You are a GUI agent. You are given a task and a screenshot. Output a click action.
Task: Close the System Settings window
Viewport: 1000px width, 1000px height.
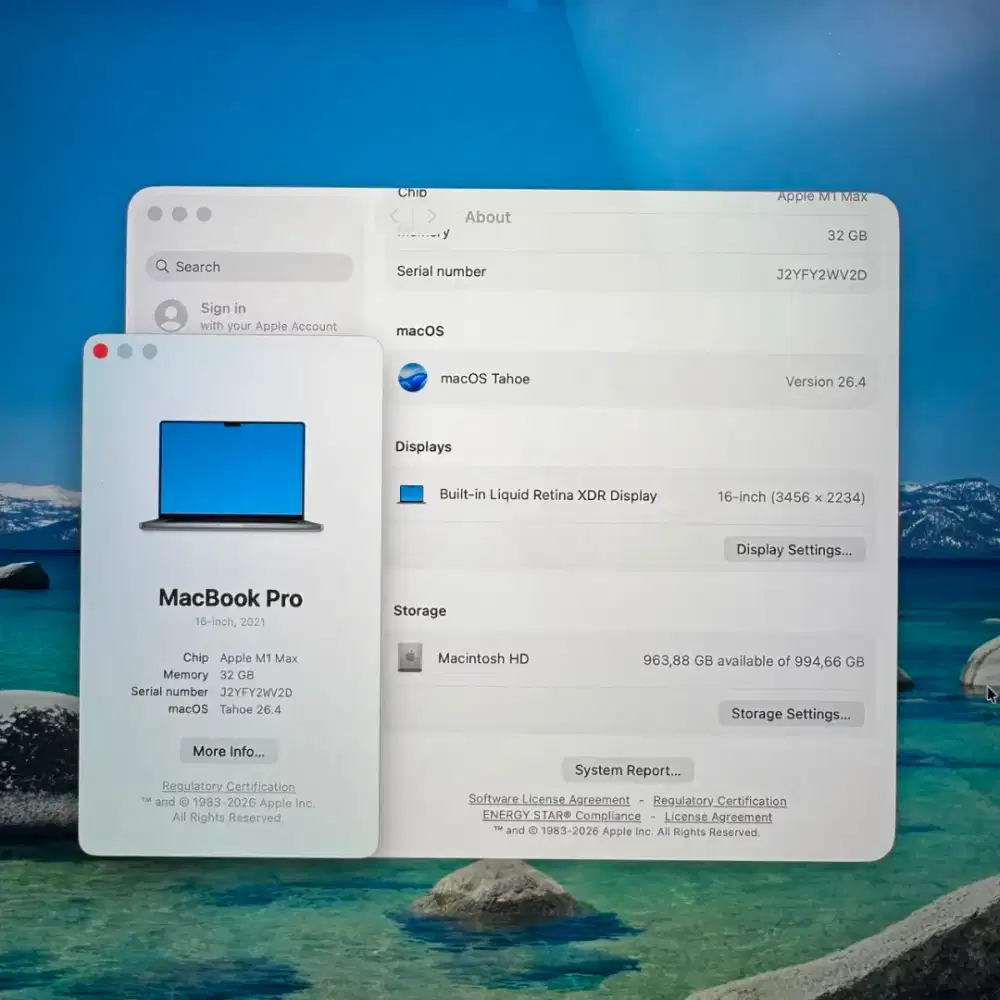click(x=155, y=214)
